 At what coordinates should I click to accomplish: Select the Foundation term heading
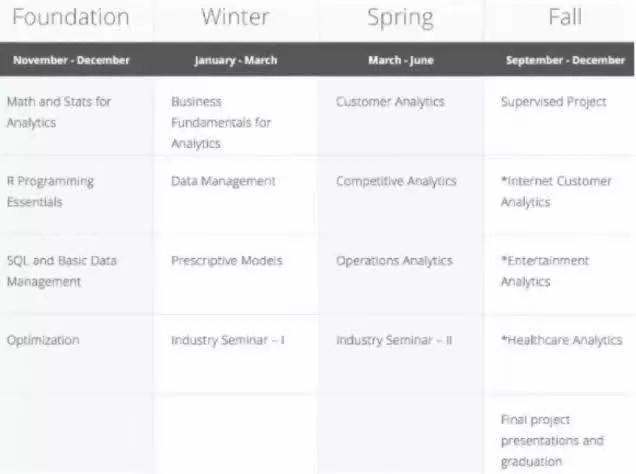[70, 18]
